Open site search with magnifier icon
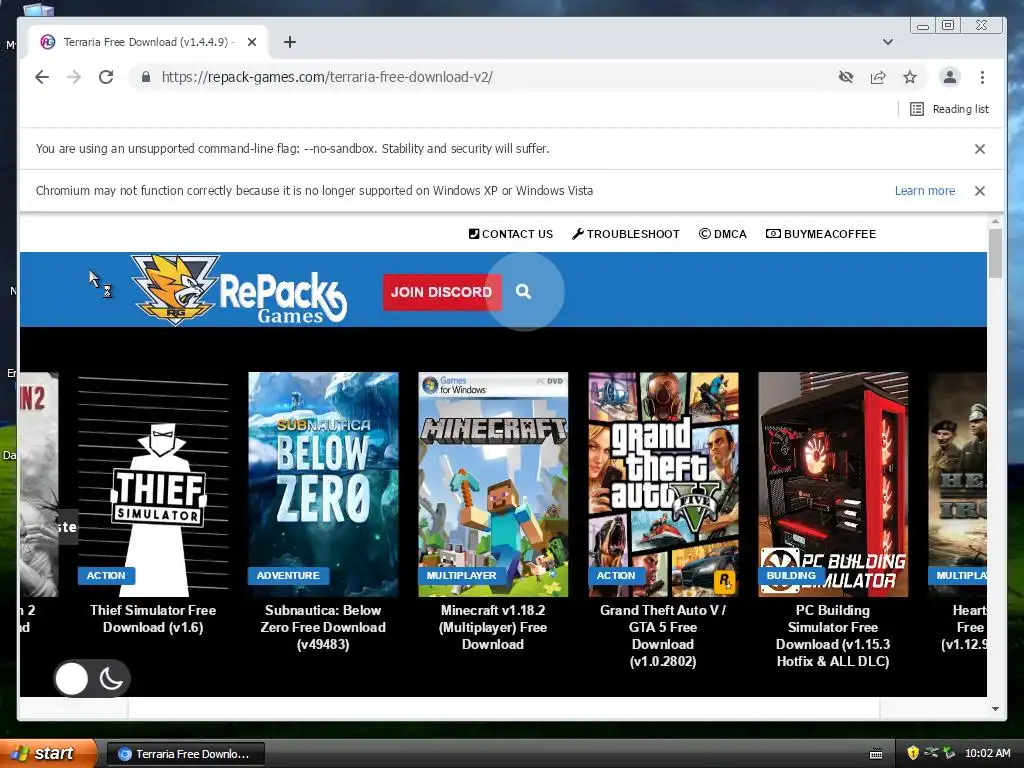Screen dimensions: 1024x768 (x=523, y=291)
